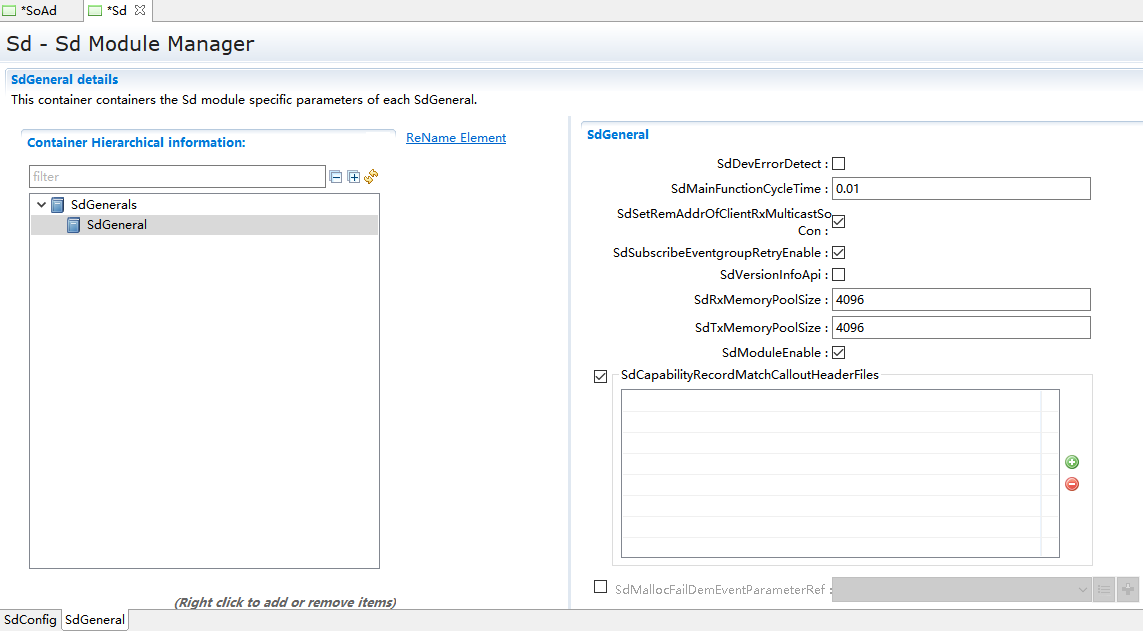Click the expand all tree icon
Viewport: 1143px width, 632px height.
353,177
